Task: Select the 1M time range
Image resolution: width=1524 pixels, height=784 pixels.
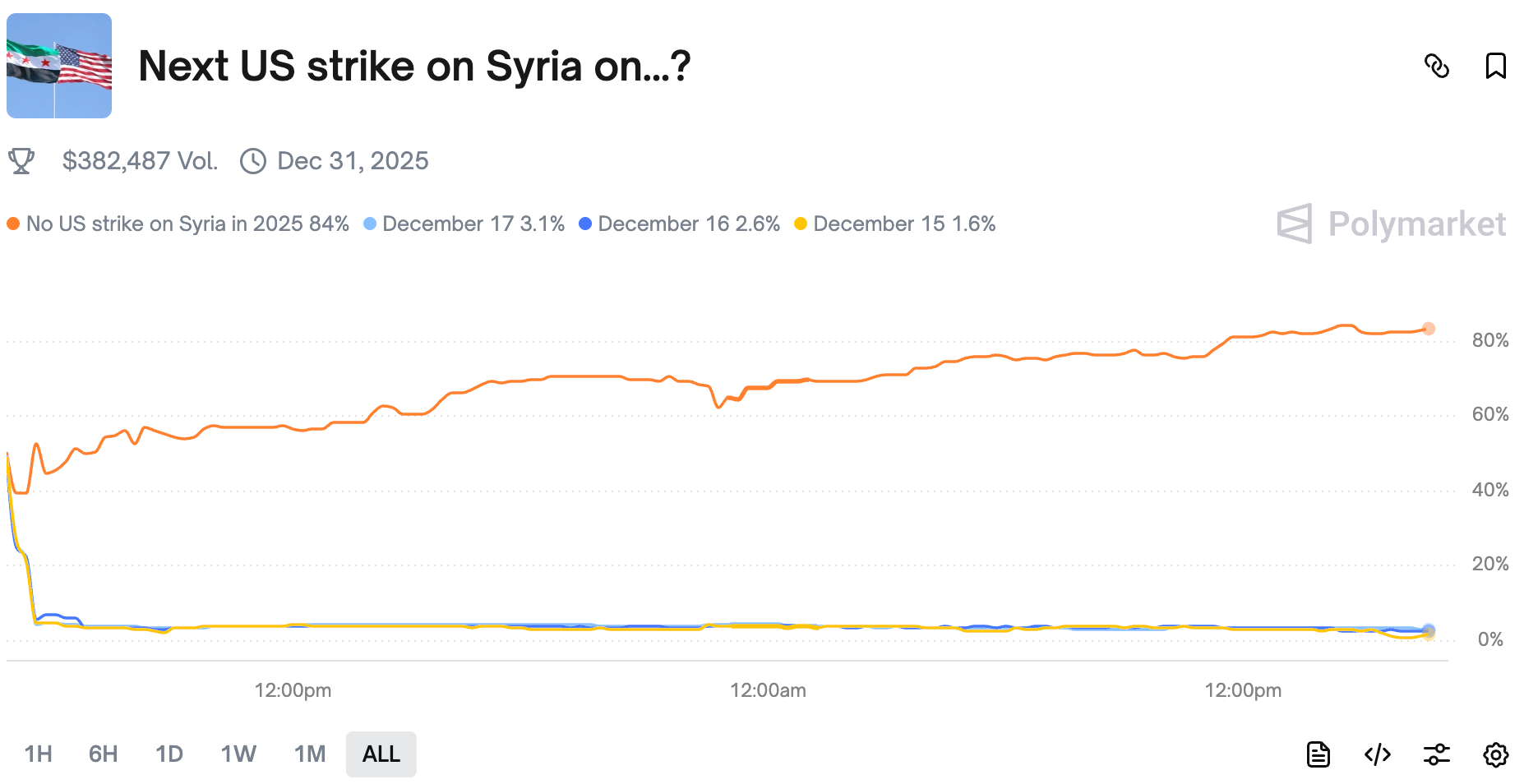Action: 310,754
